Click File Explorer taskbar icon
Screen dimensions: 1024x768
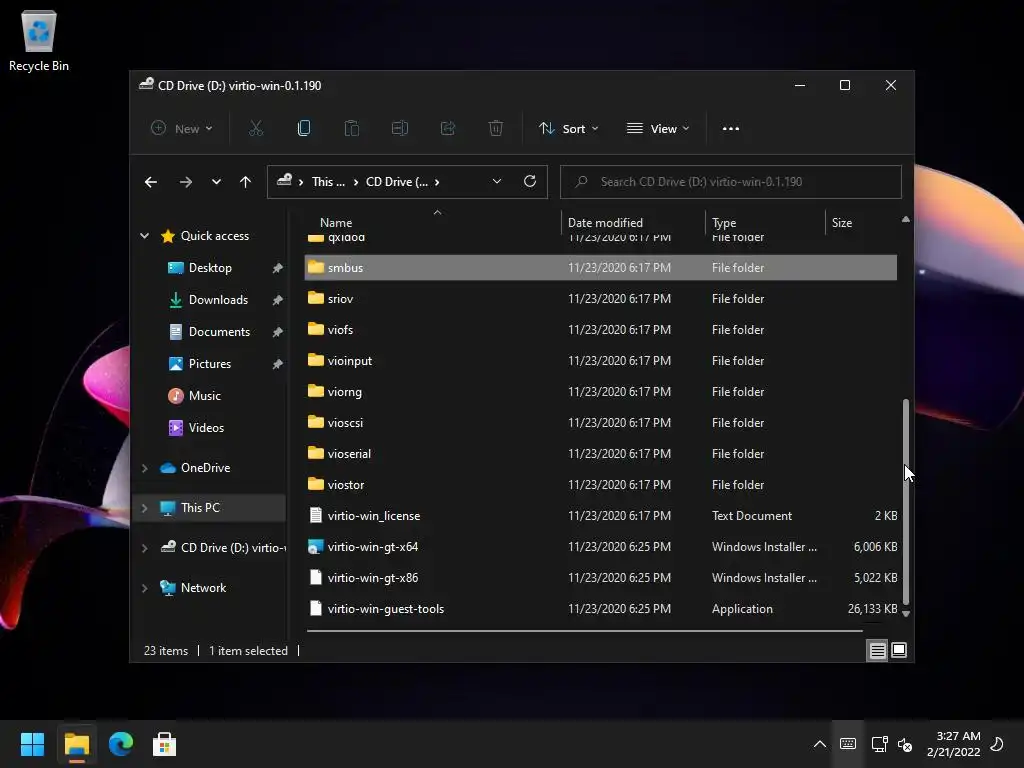(77, 744)
